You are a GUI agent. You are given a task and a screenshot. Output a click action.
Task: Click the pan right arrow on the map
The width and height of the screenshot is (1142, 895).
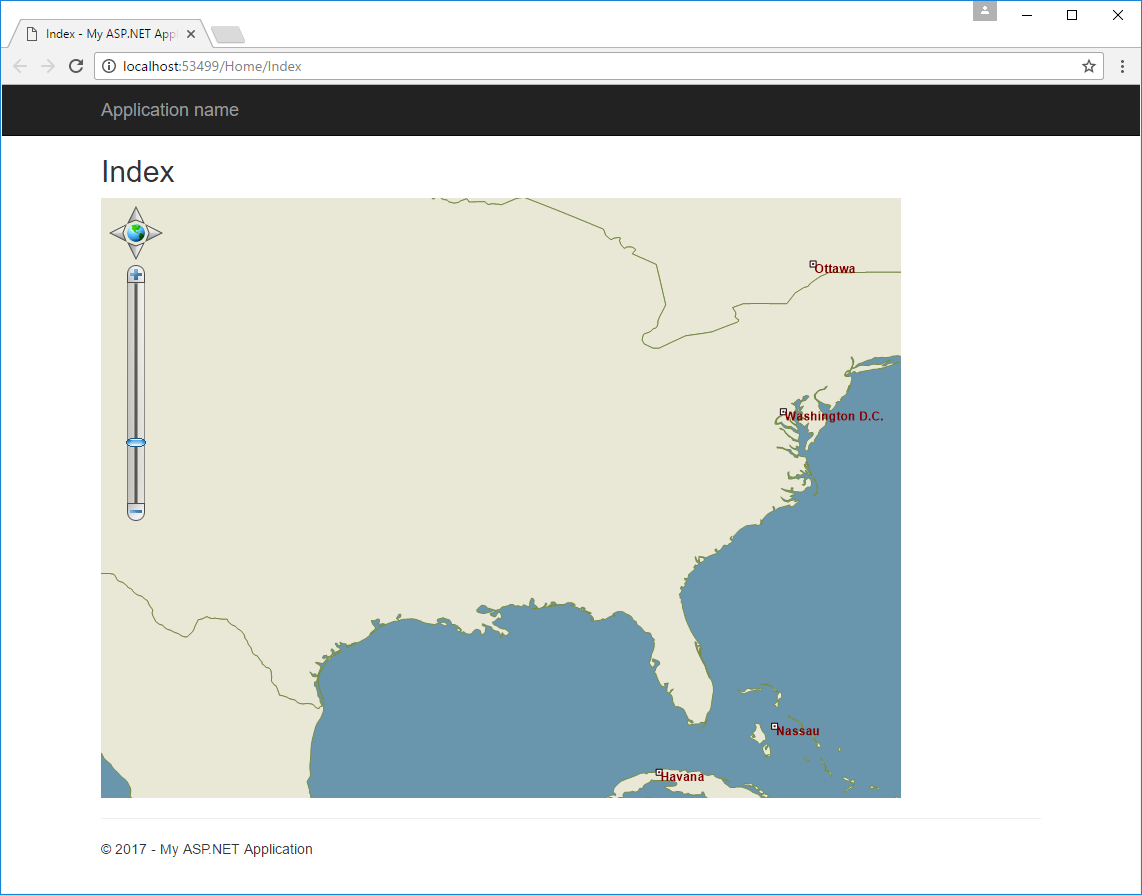coord(155,233)
